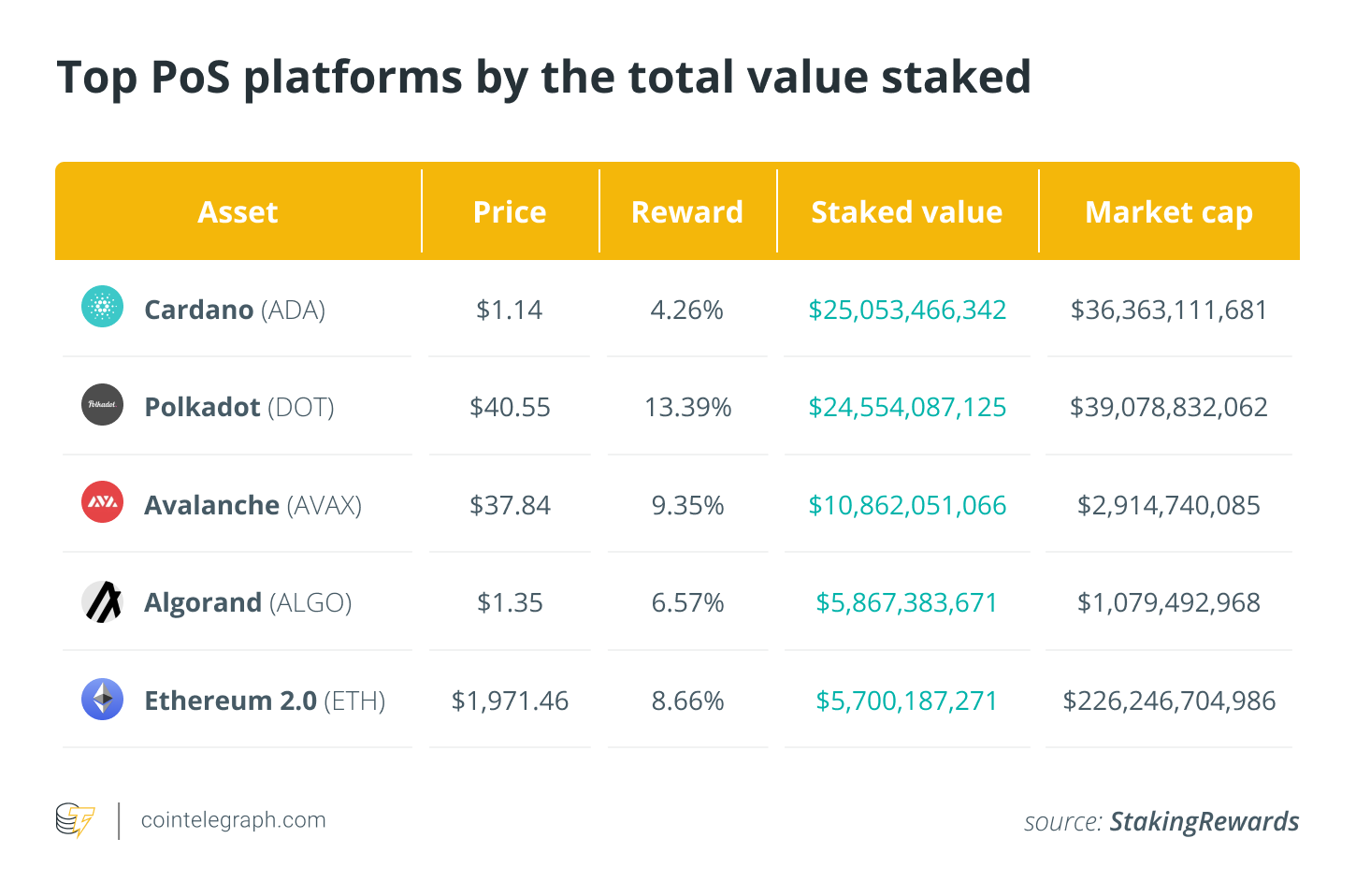This screenshot has height=896, width=1356.
Task: Click the Staked value column header
Action: (x=906, y=212)
